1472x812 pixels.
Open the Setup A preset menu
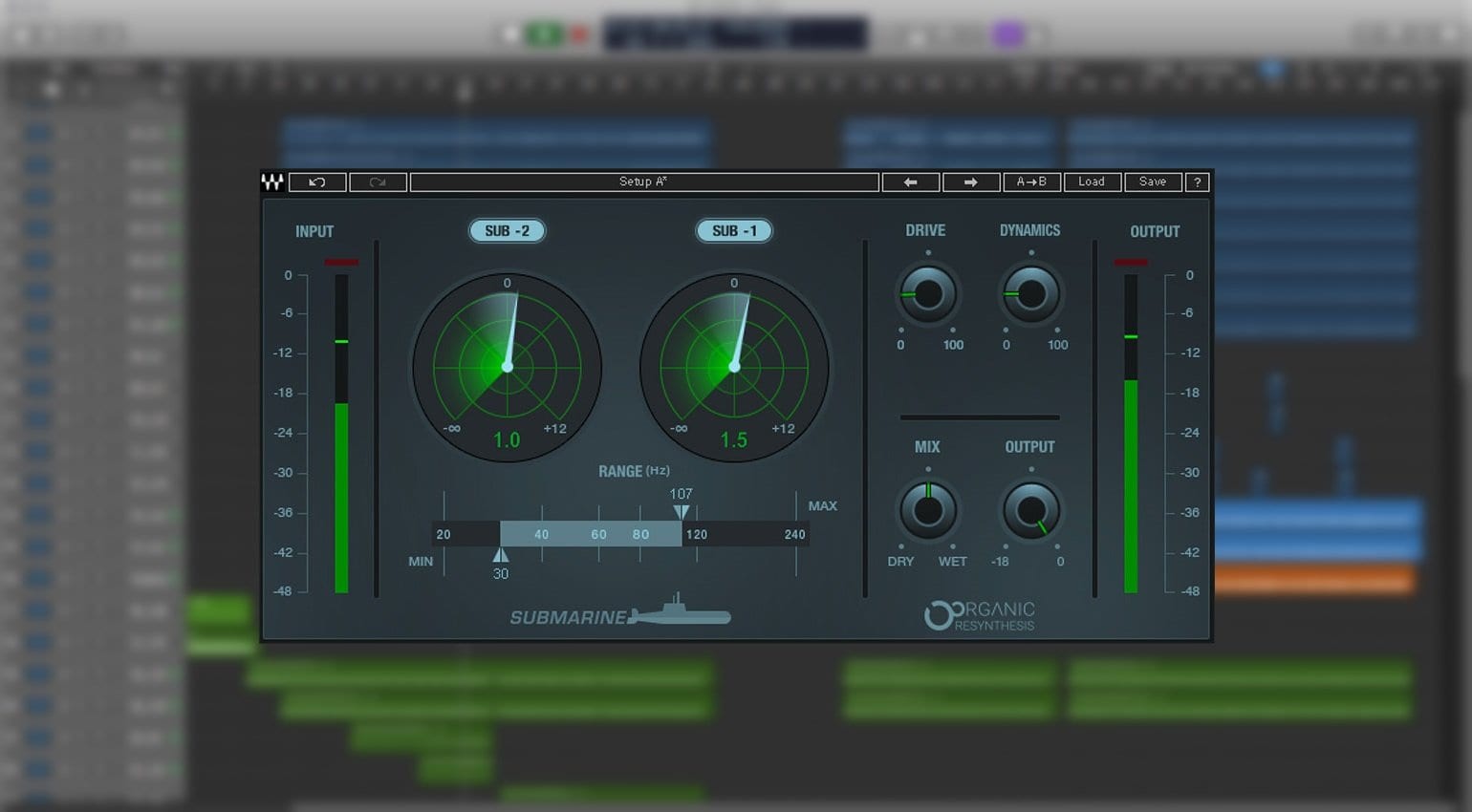pos(645,182)
